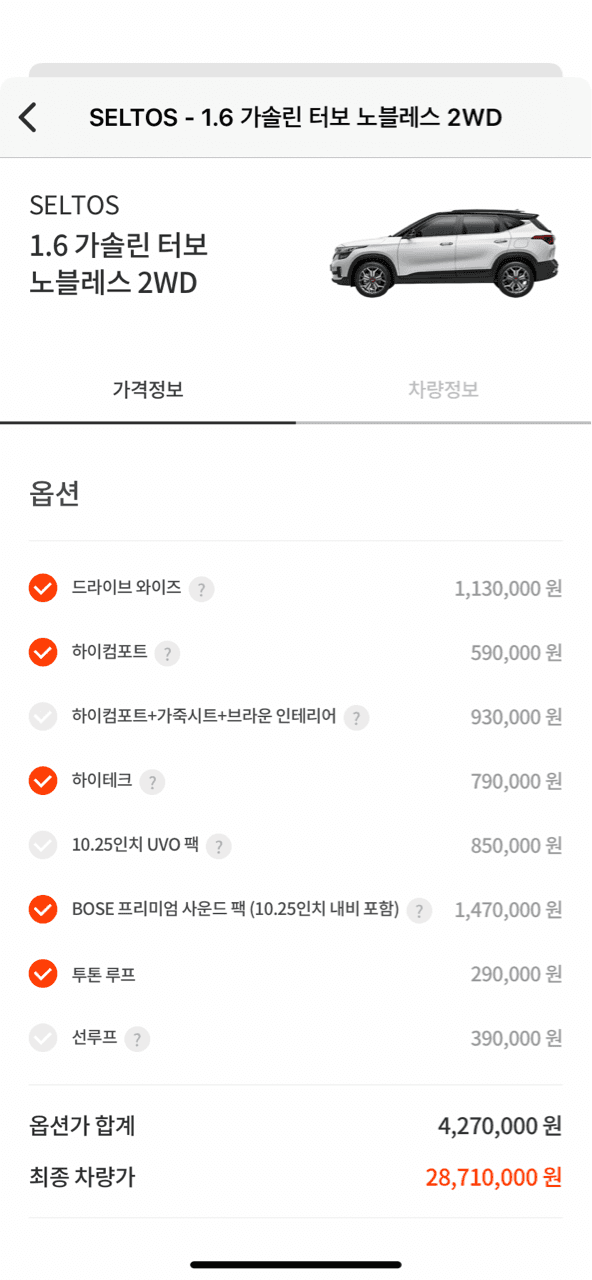Select the 선루프 option checkbox

coord(42,1038)
